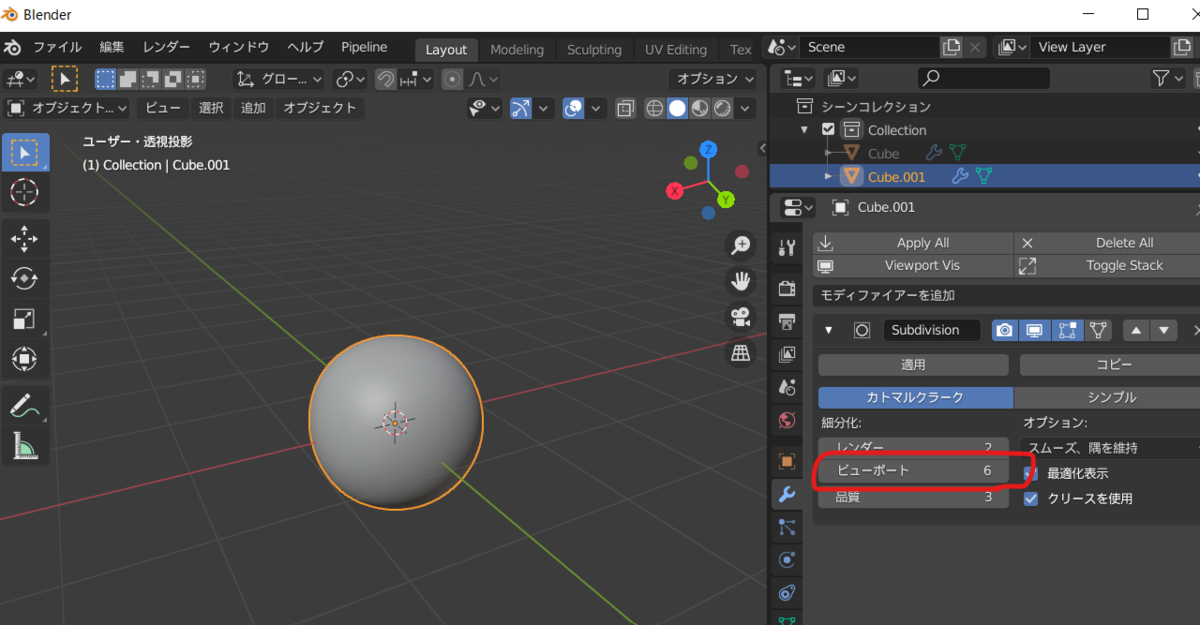Select the Select Box tool in left toolbar
The height and width of the screenshot is (625, 1200).
click(24, 153)
